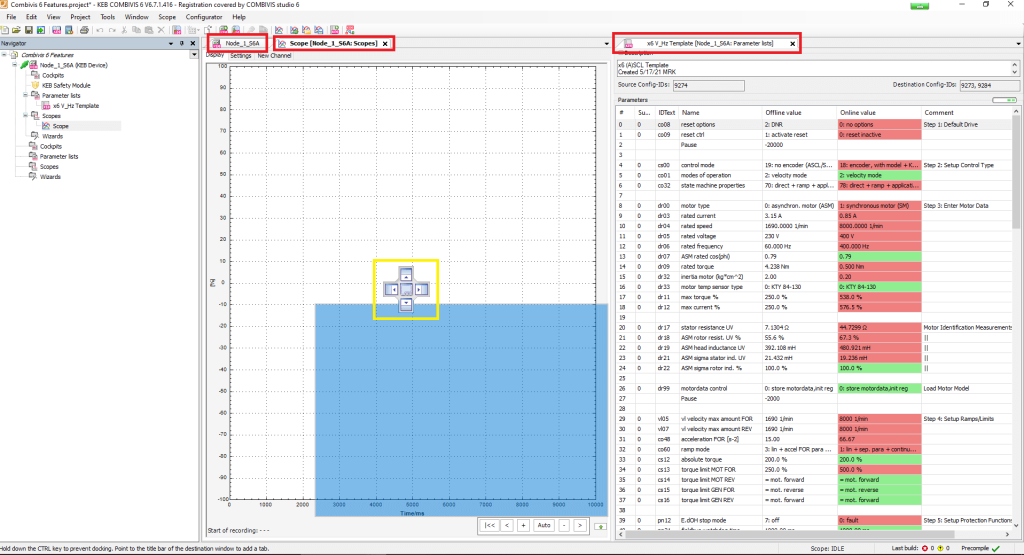
Task: Click the Open project folder icon
Action: click(16, 30)
